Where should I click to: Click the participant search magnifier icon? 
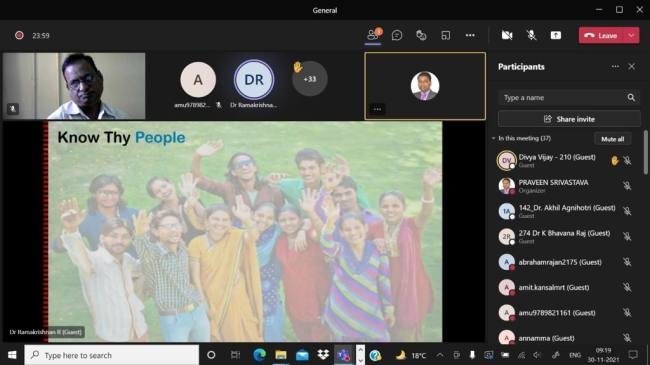(631, 97)
